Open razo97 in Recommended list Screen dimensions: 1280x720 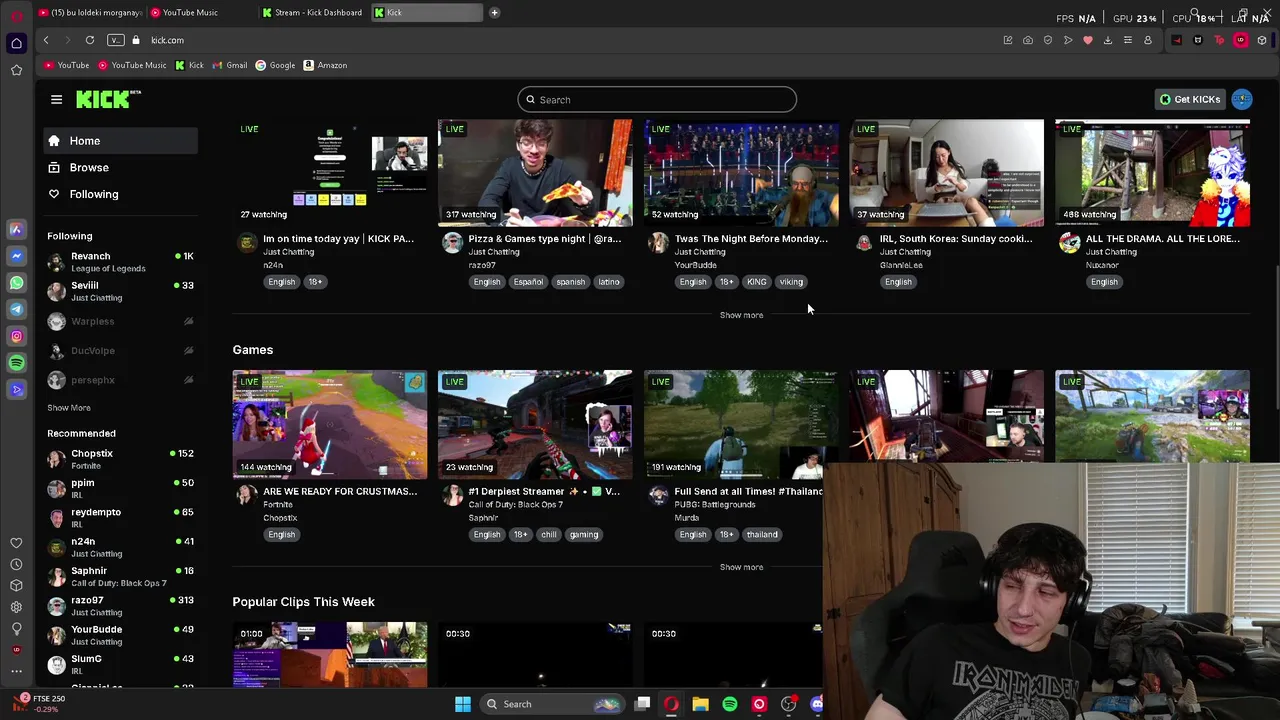click(120, 606)
